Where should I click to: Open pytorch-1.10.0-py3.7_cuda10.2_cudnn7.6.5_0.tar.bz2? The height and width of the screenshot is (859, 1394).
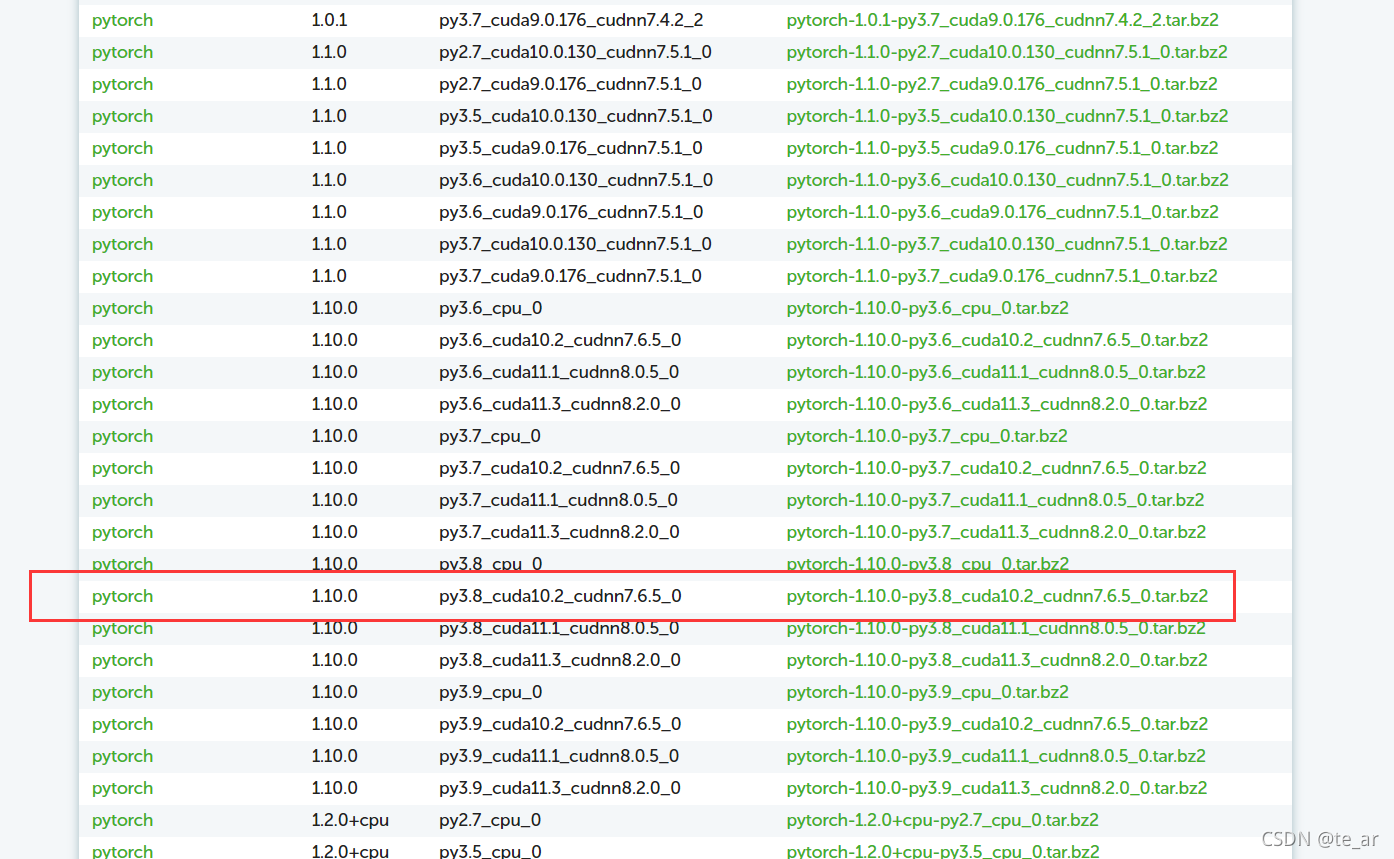[x=997, y=468]
